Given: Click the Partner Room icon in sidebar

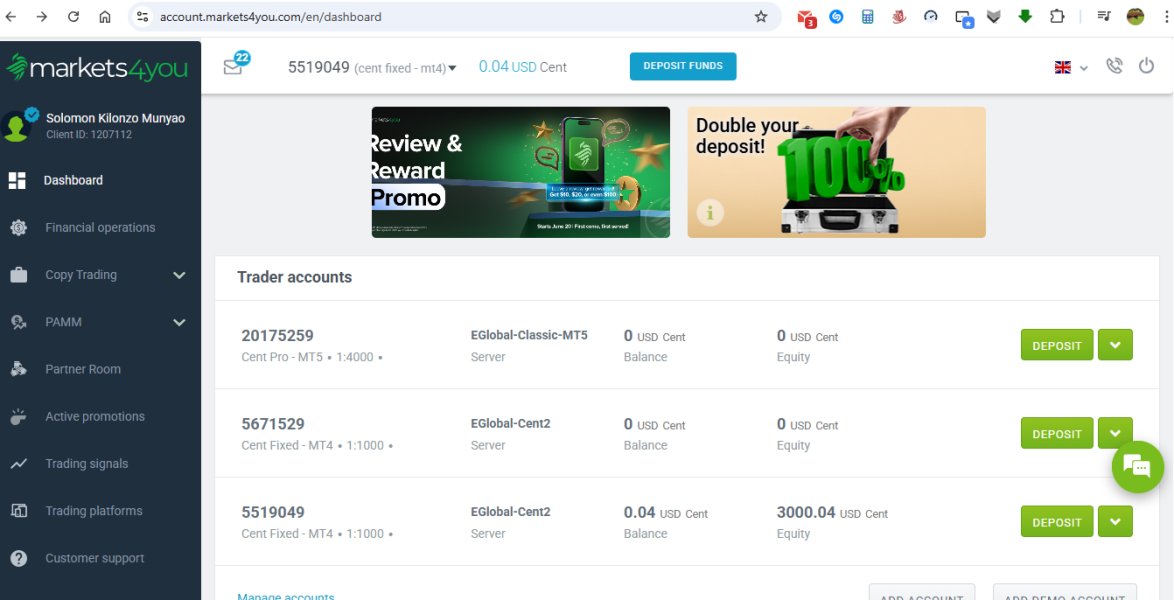Looking at the screenshot, I should pos(19,369).
